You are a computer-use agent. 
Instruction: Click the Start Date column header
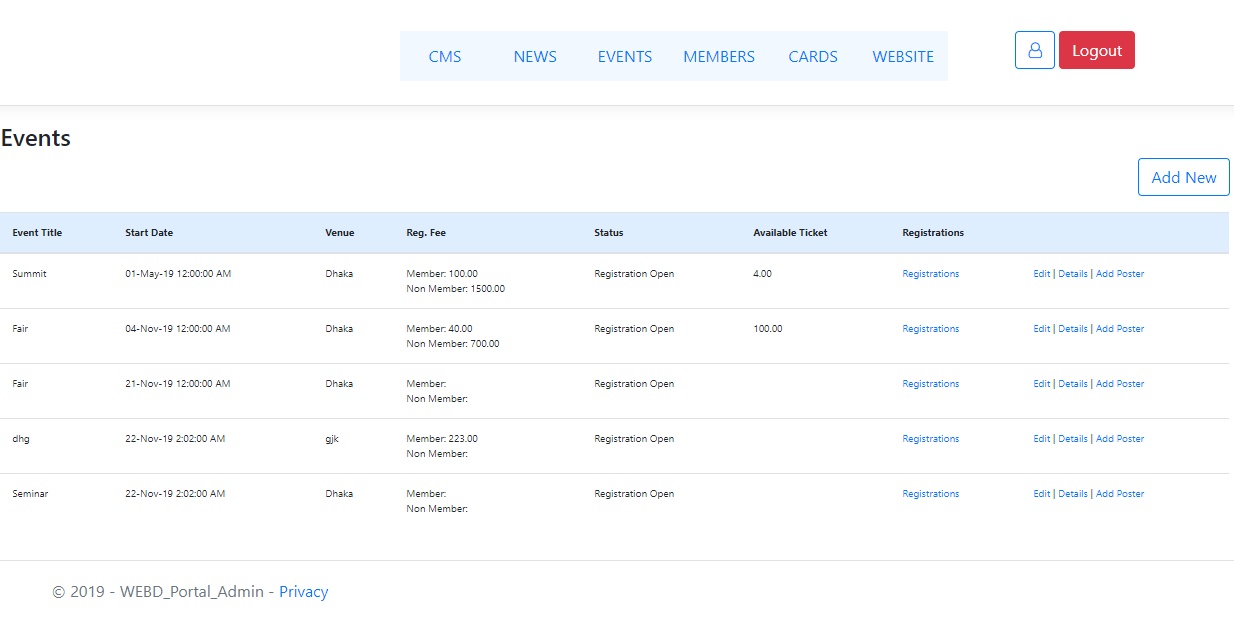point(149,233)
